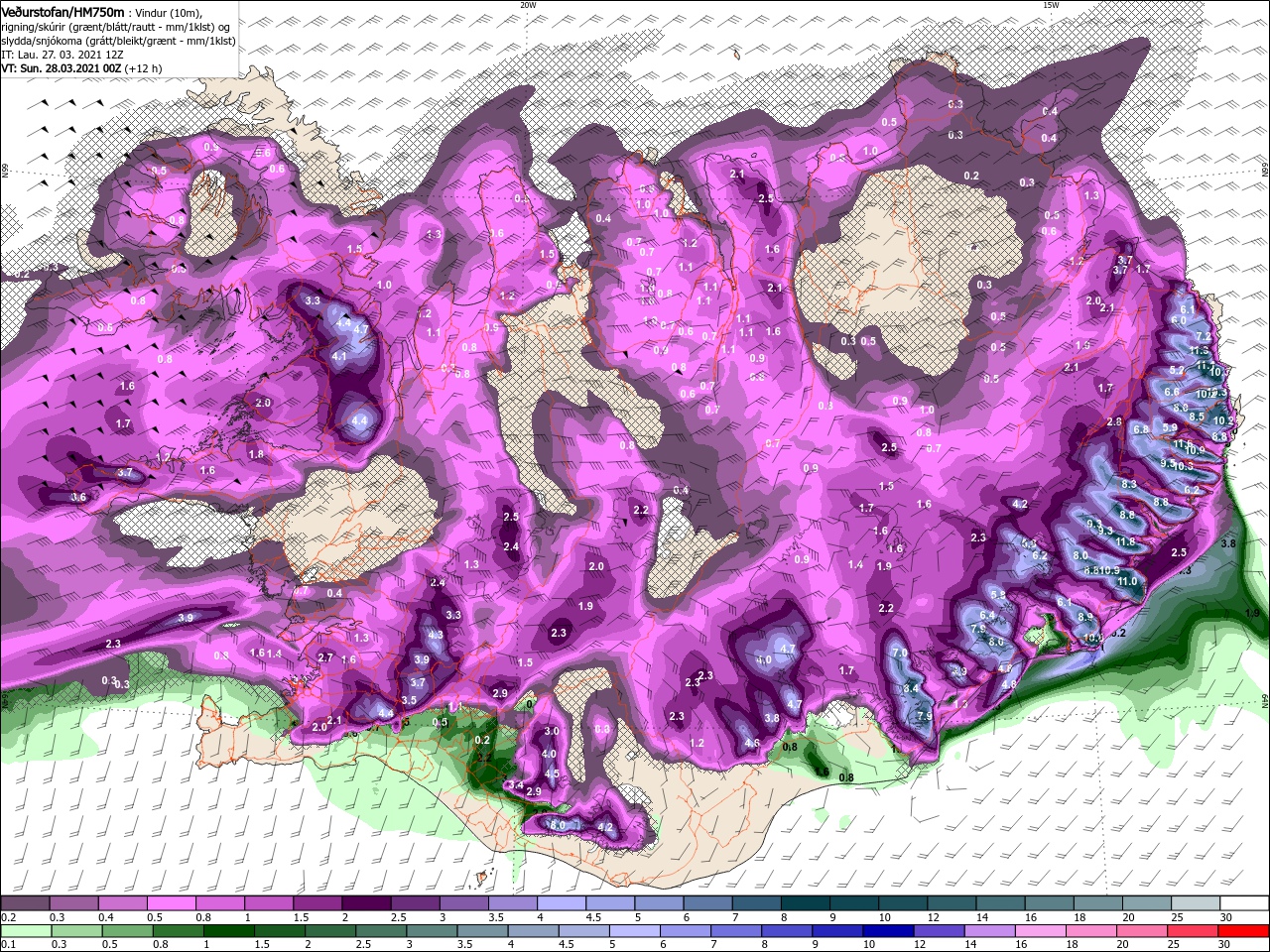Select the dark teal upper-scale swatch starting at 8
Image resolution: width=1270 pixels, height=952 pixels.
pos(805,903)
